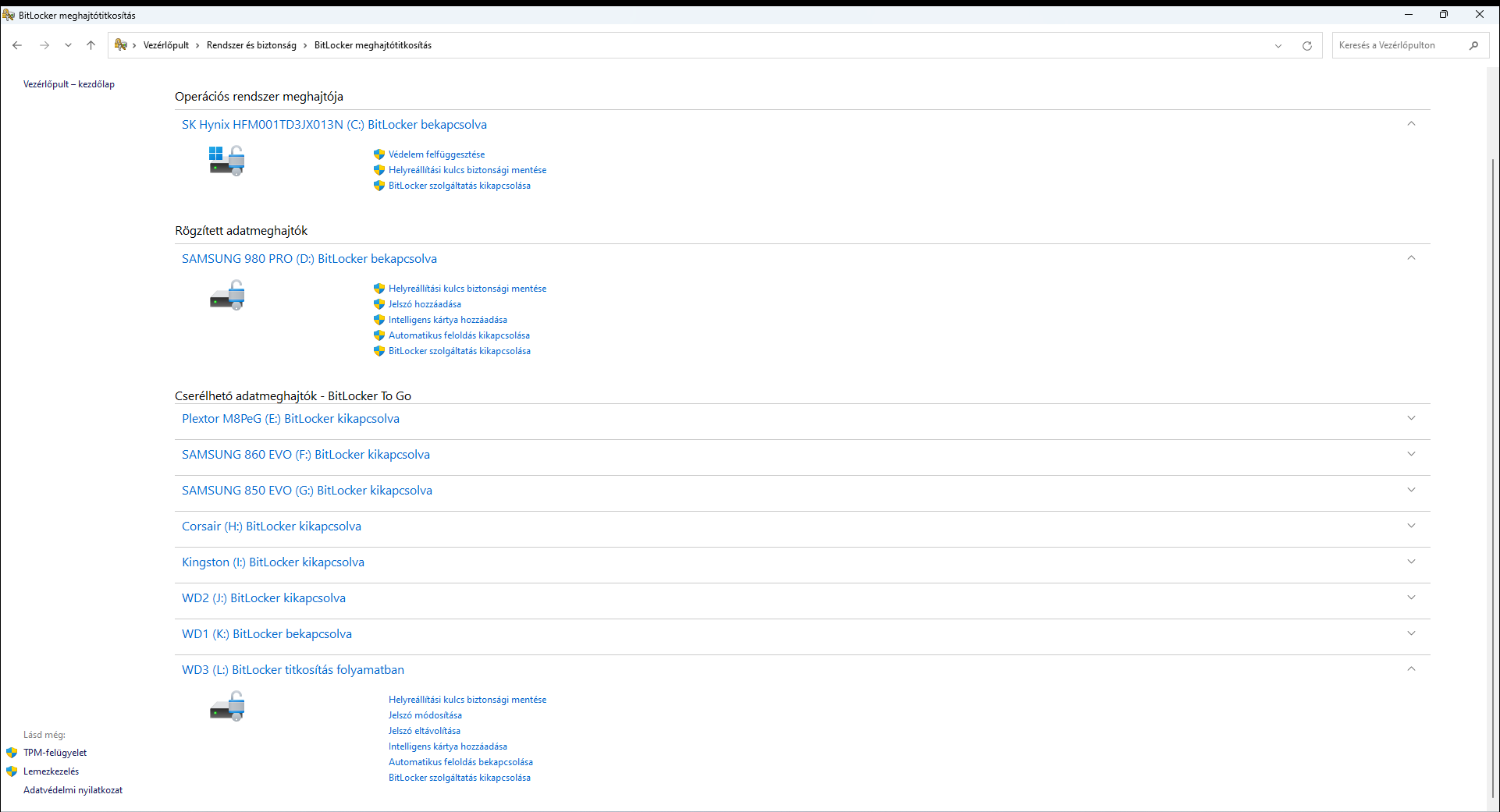Open Adatvédelmi nyilatkozat link
1500x812 pixels.
click(73, 790)
